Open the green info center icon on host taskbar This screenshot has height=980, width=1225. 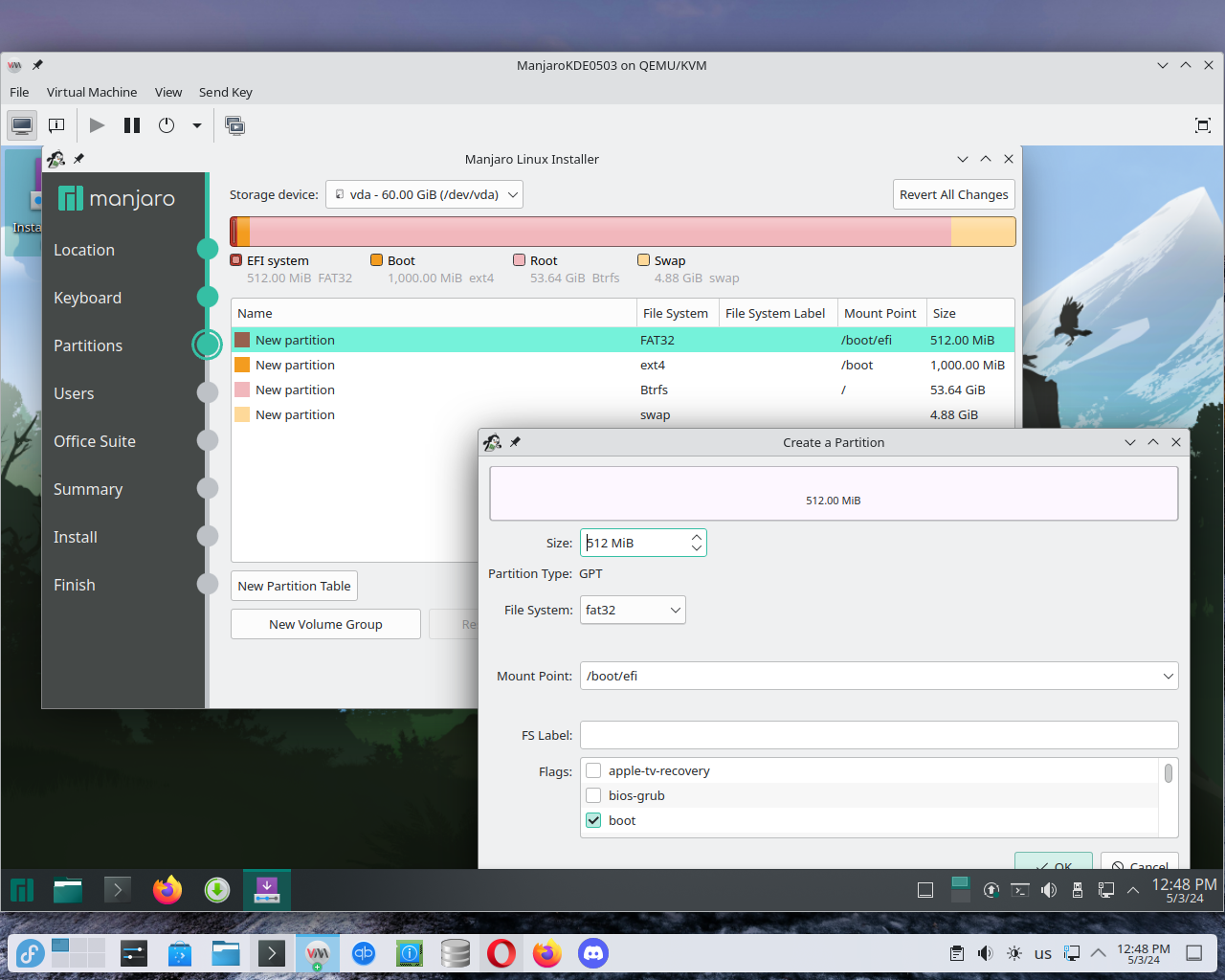(410, 953)
